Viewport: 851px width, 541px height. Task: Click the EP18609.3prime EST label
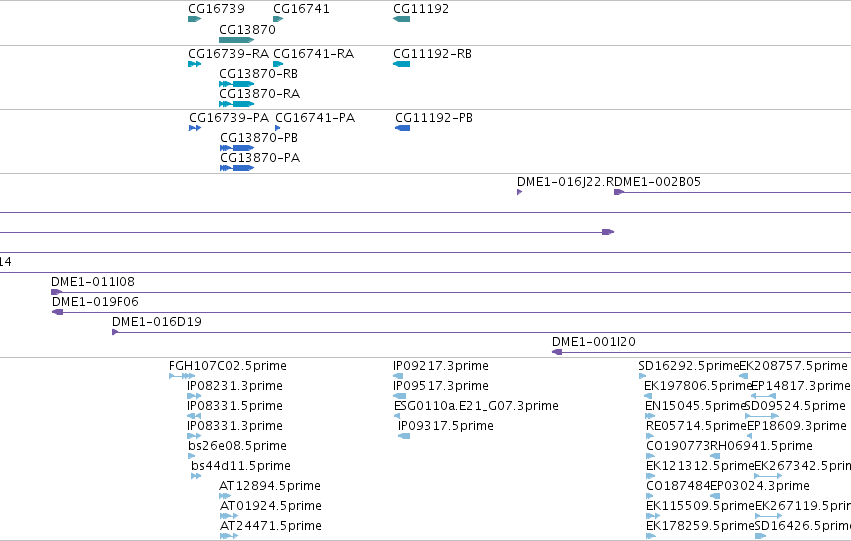(x=797, y=426)
